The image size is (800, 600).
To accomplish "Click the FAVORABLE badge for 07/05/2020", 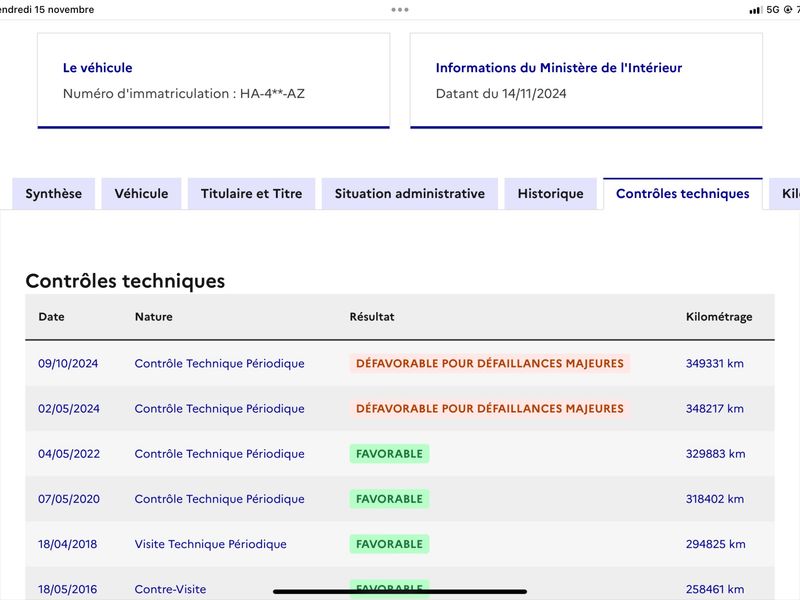I will [x=389, y=499].
